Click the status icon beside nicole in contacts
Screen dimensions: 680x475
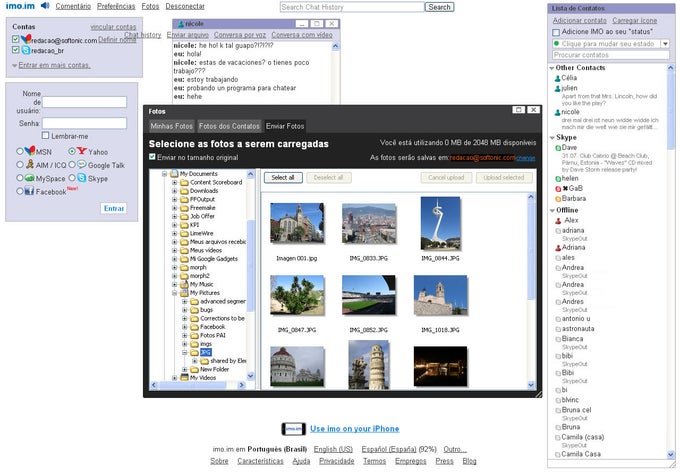tap(557, 112)
